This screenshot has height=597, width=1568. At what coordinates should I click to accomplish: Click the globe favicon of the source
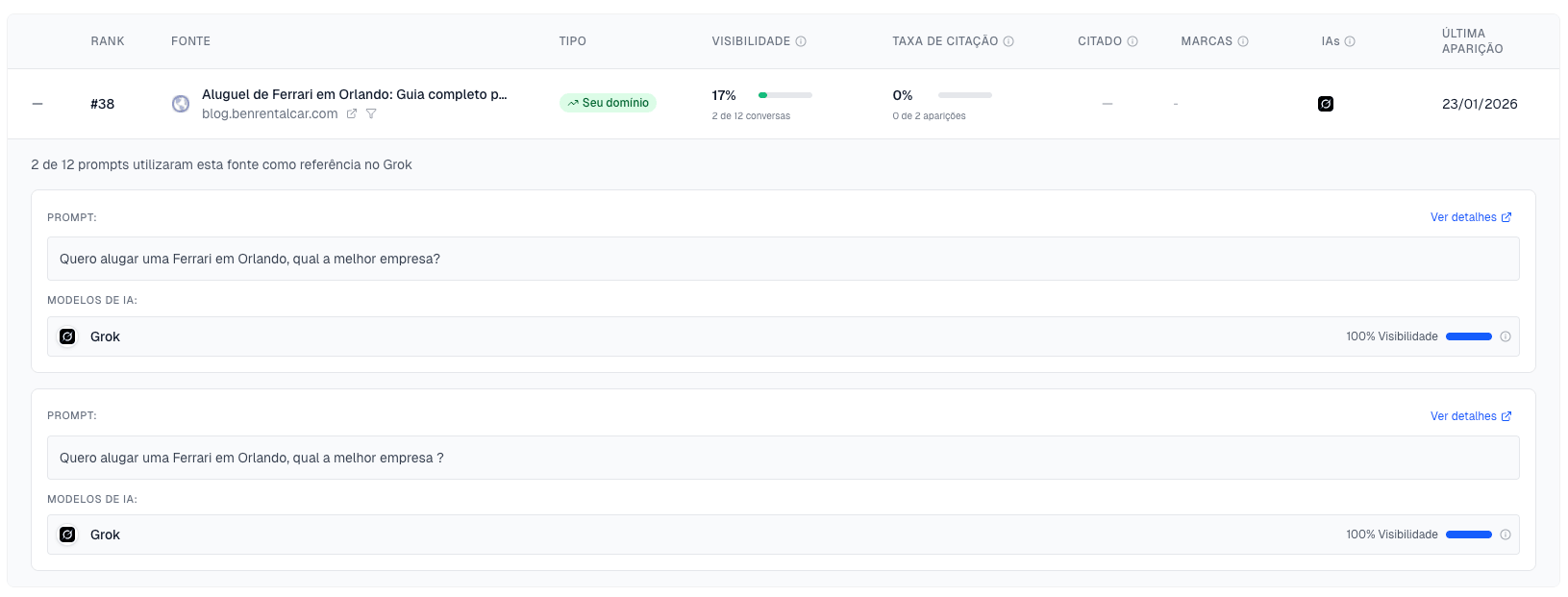click(x=181, y=104)
